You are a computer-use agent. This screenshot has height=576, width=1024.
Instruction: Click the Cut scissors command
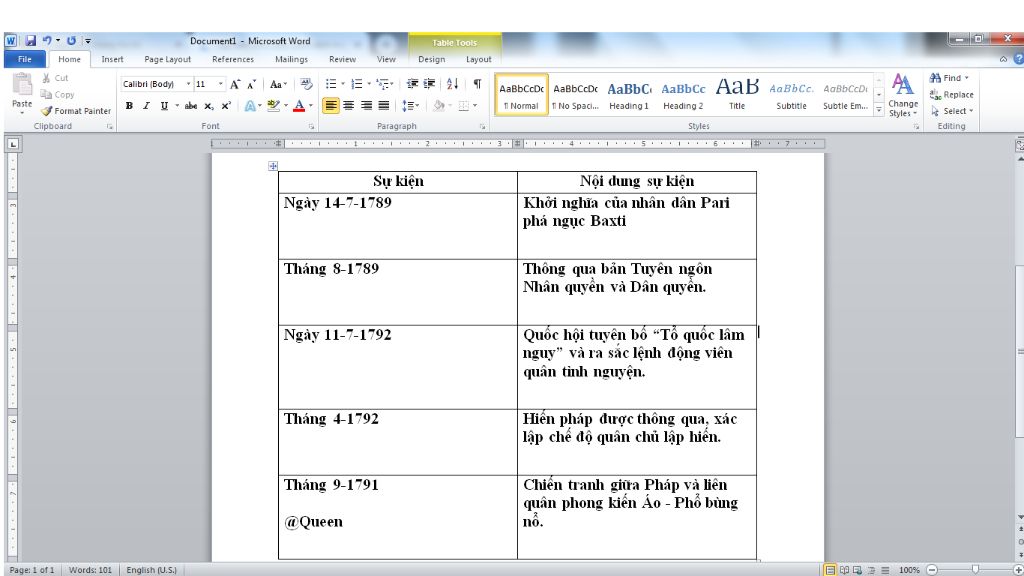click(x=55, y=78)
